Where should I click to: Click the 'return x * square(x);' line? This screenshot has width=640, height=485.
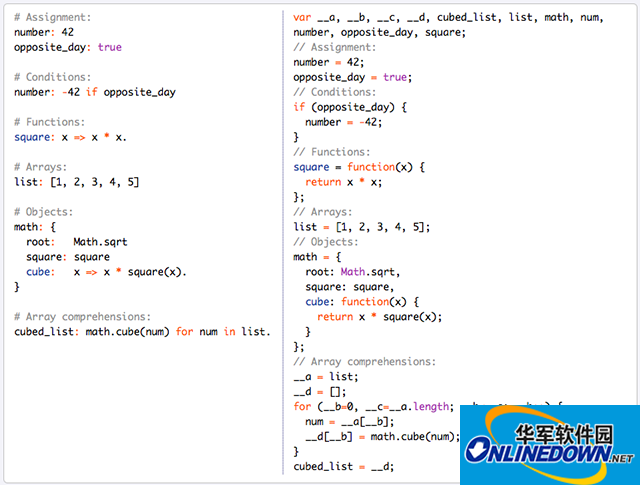coord(380,317)
